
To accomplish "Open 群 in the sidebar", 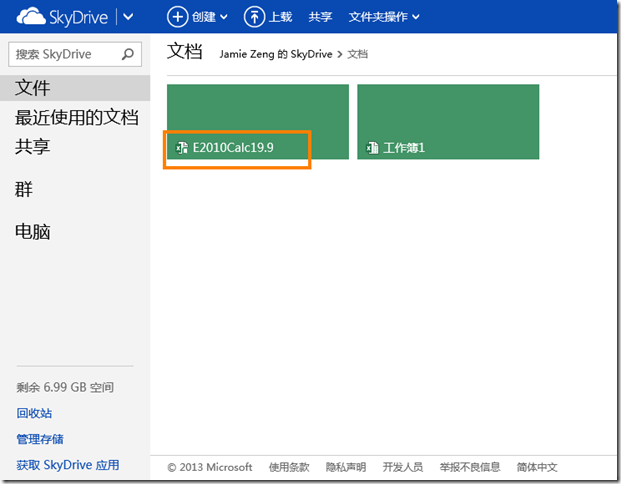I will coord(24,189).
